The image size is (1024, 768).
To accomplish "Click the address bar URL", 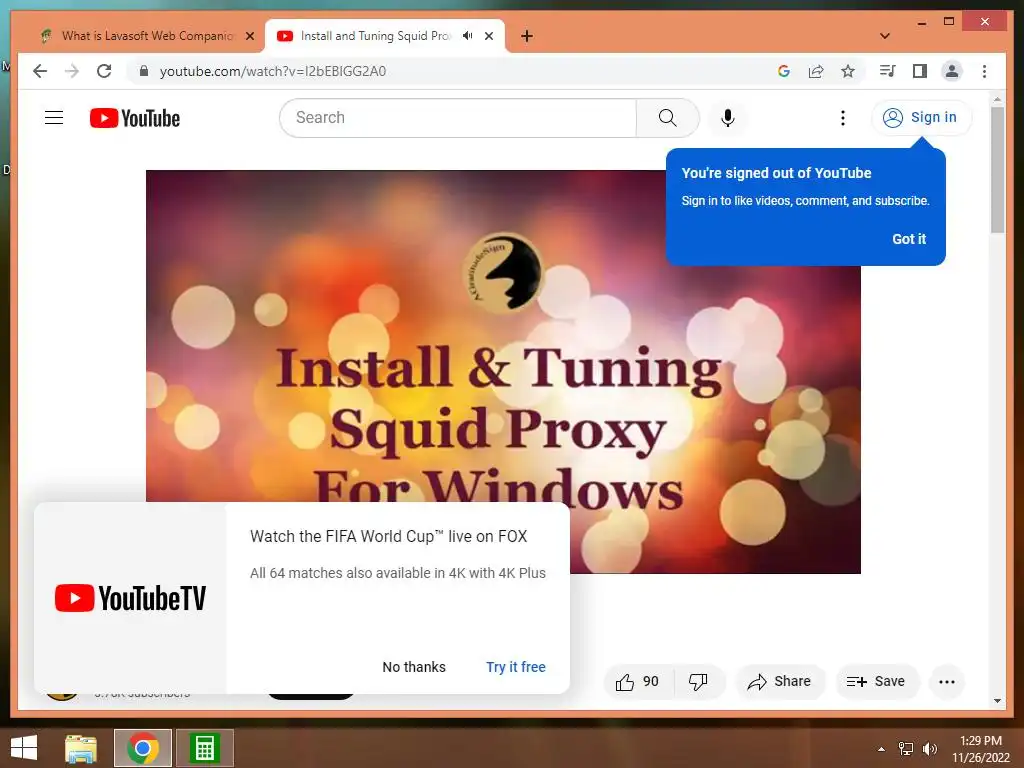I will 273,71.
